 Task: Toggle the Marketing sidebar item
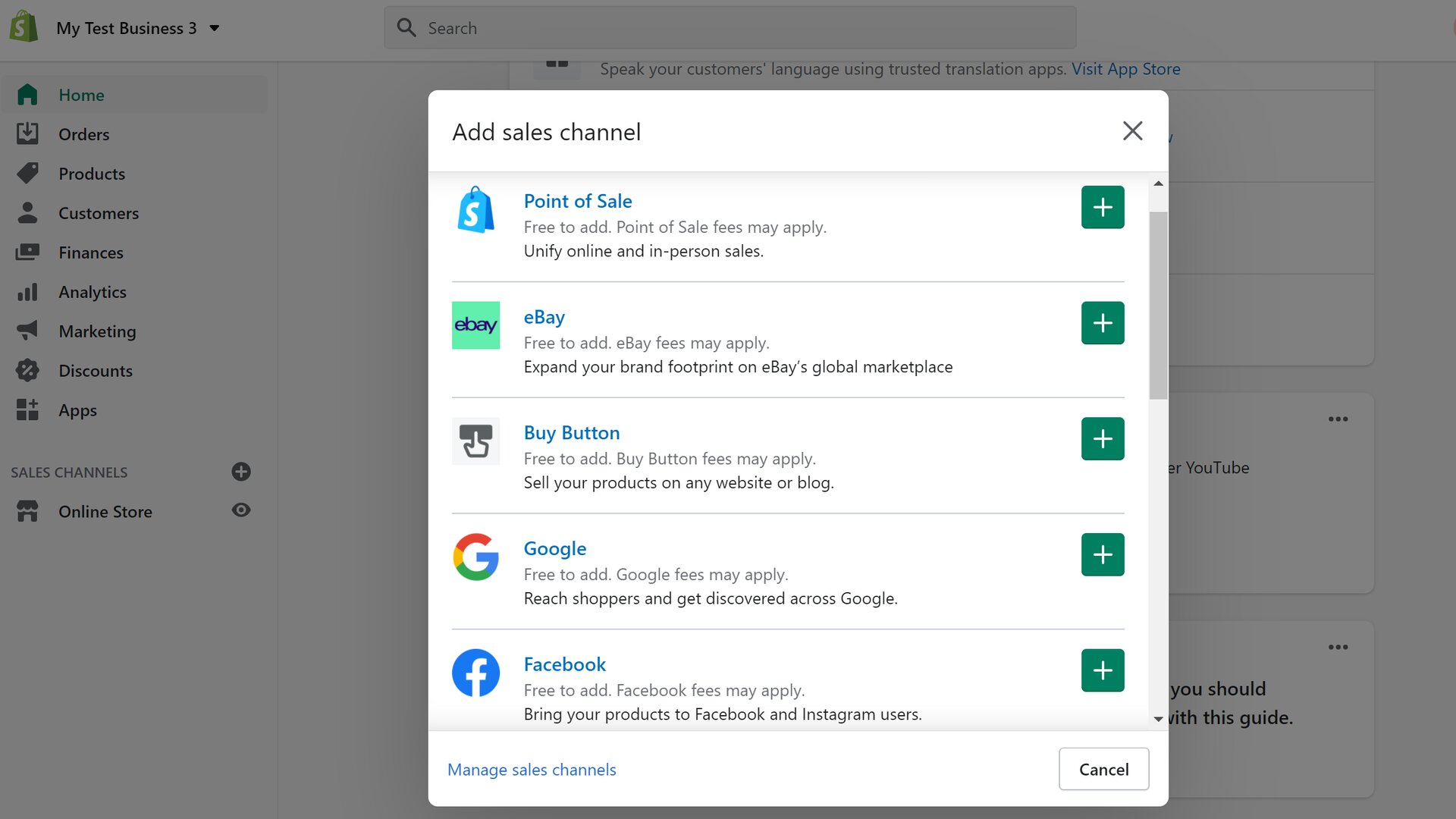coord(98,330)
